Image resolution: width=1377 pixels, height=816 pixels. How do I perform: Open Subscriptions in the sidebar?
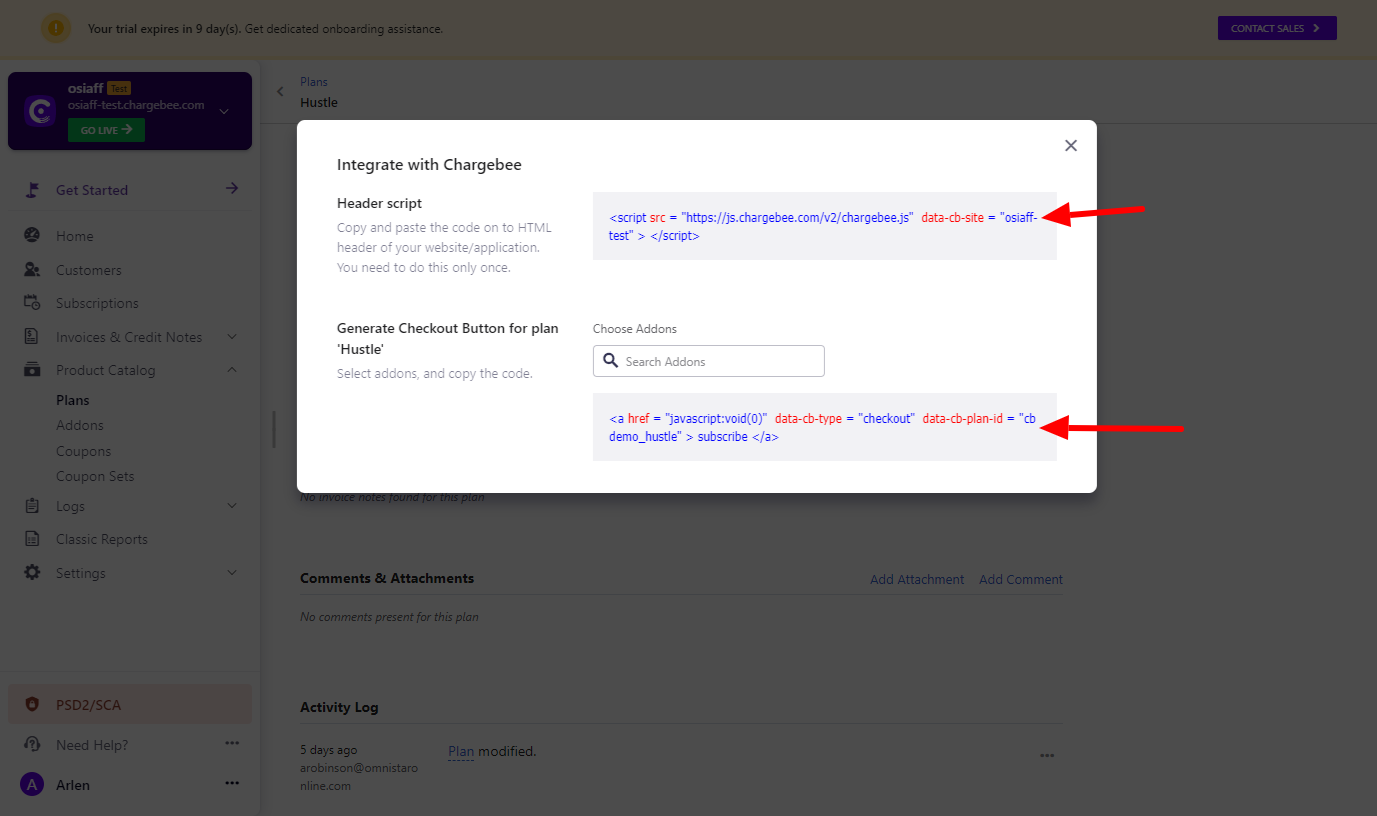coord(97,303)
